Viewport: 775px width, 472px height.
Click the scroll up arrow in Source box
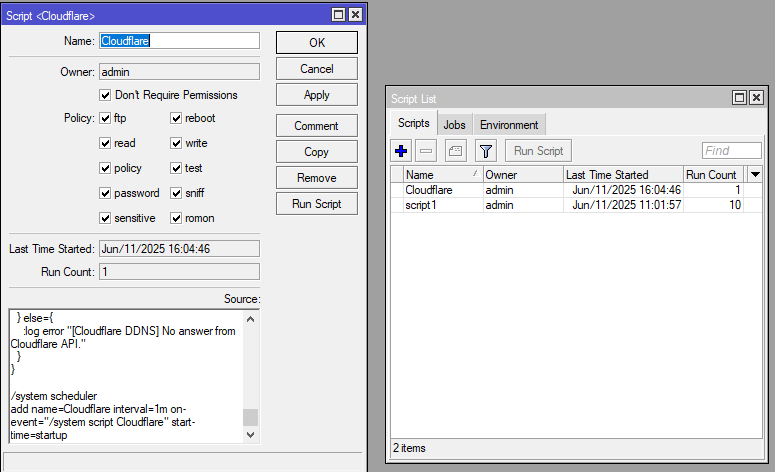click(251, 319)
